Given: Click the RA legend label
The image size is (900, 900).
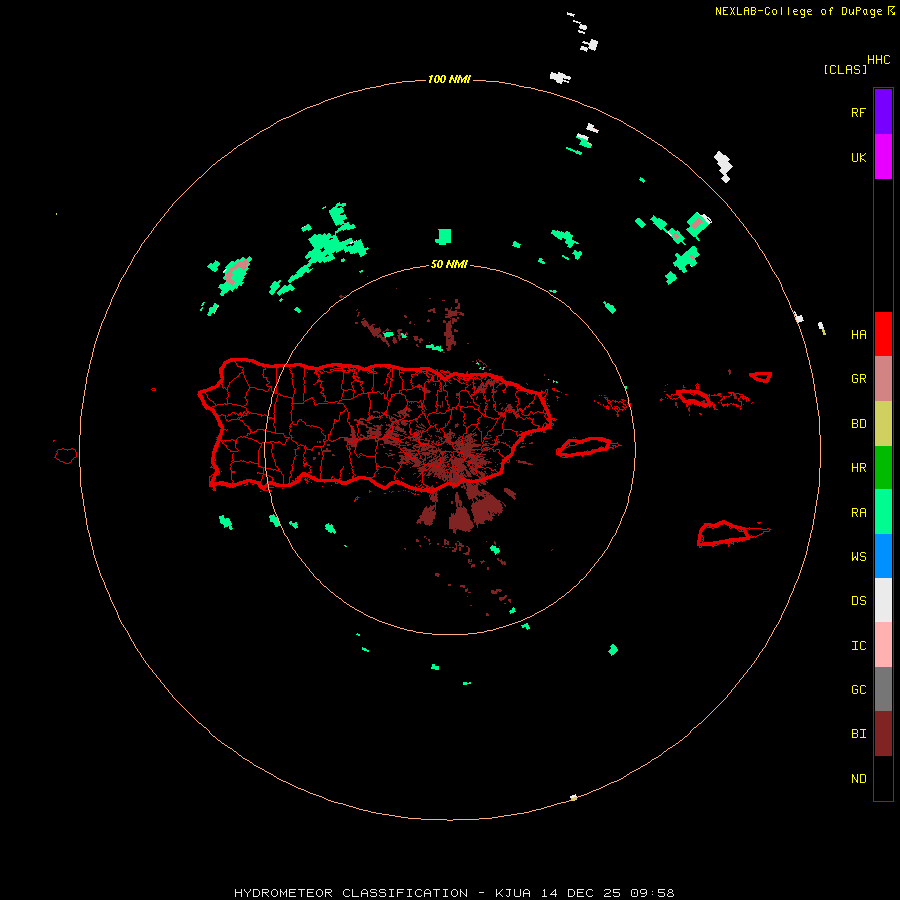Looking at the screenshot, I should pyautogui.click(x=859, y=513).
